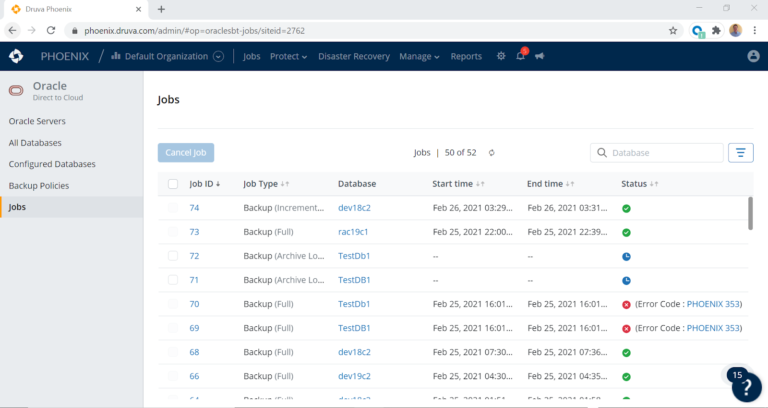Screen dimensions: 768x408
Task: Click the Database search field
Action: coord(661,153)
